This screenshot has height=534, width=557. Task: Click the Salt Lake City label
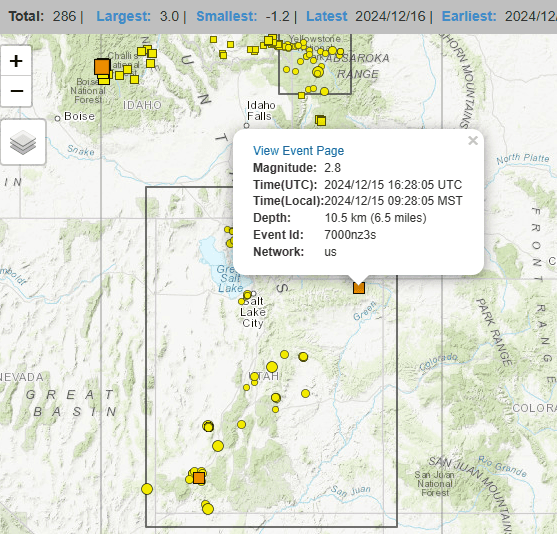253,312
